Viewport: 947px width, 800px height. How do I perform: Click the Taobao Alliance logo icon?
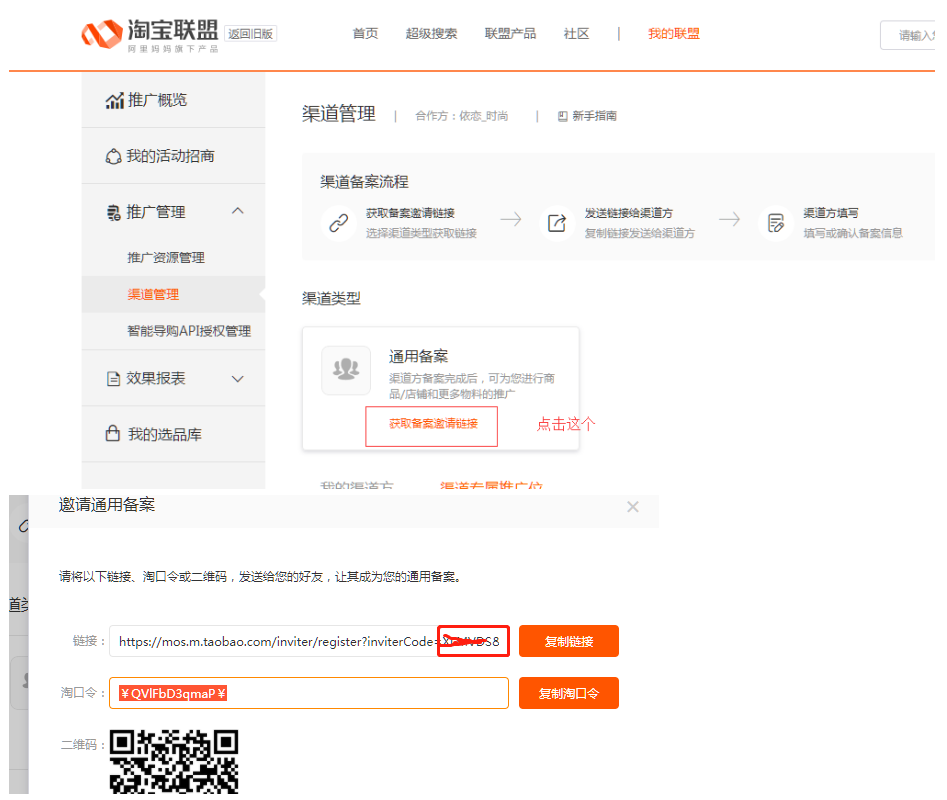coord(101,34)
